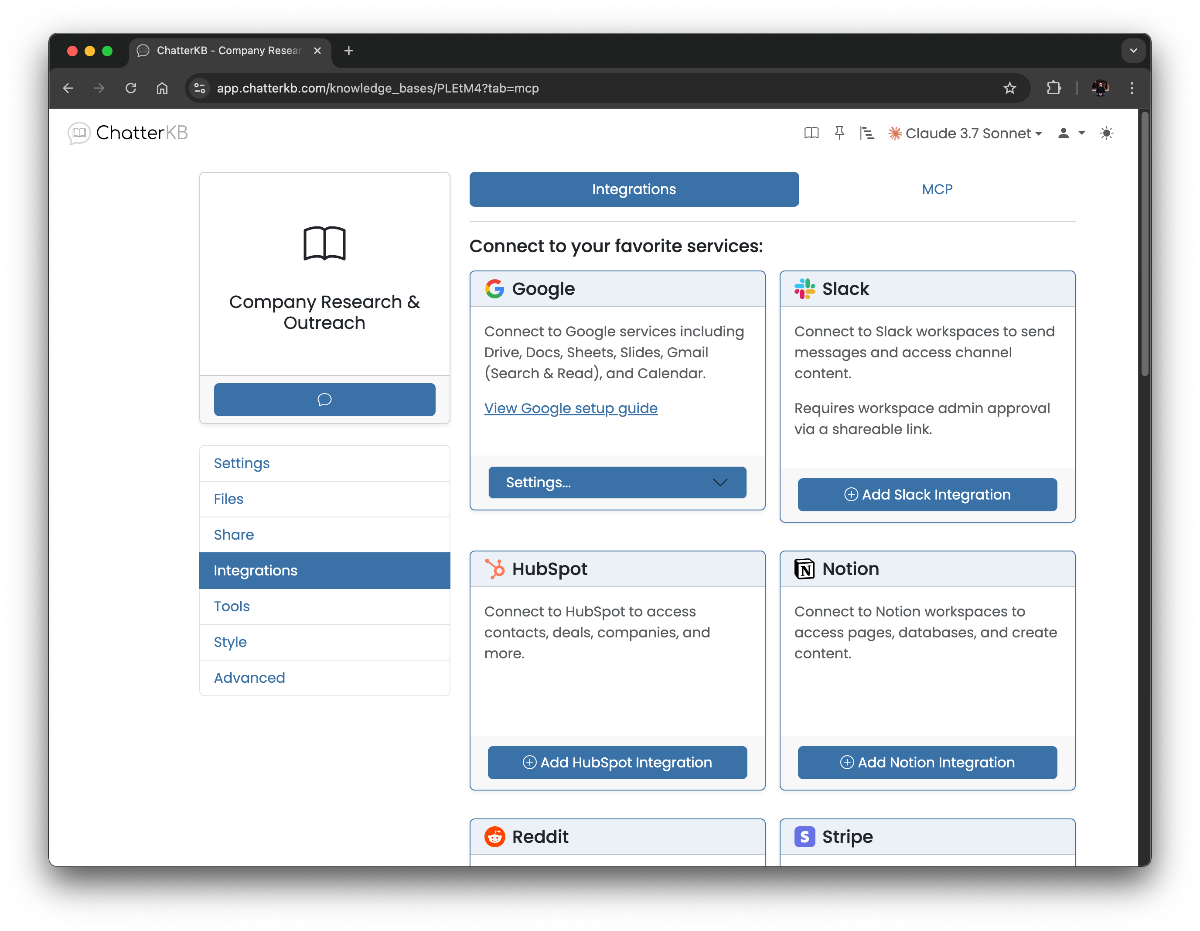Click the Reddit logo icon

point(495,837)
